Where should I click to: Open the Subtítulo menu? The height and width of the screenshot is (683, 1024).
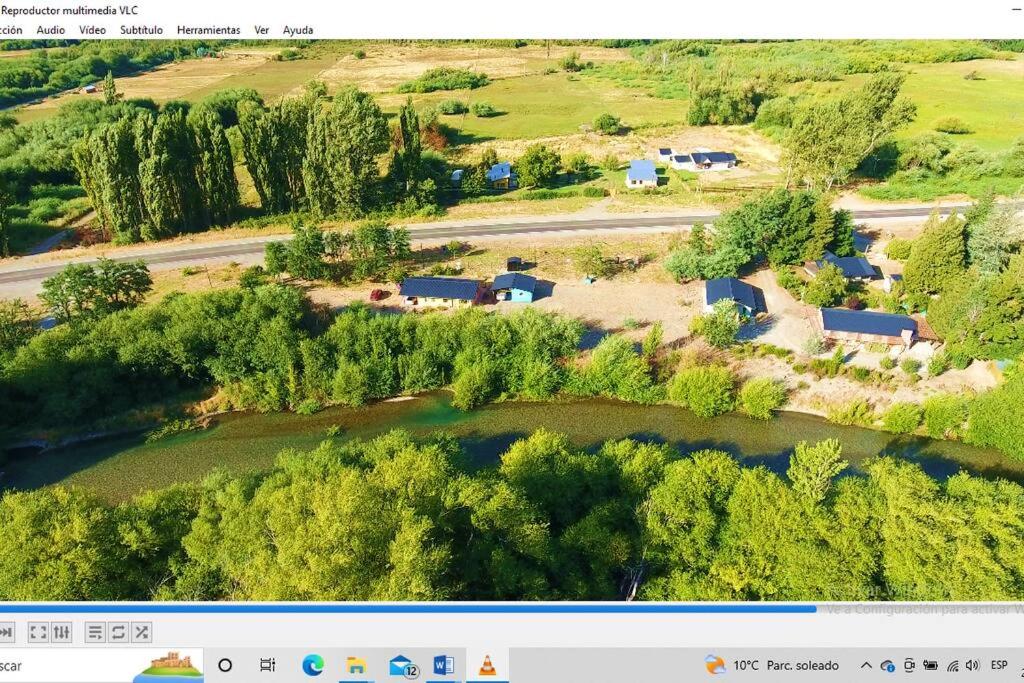click(141, 30)
